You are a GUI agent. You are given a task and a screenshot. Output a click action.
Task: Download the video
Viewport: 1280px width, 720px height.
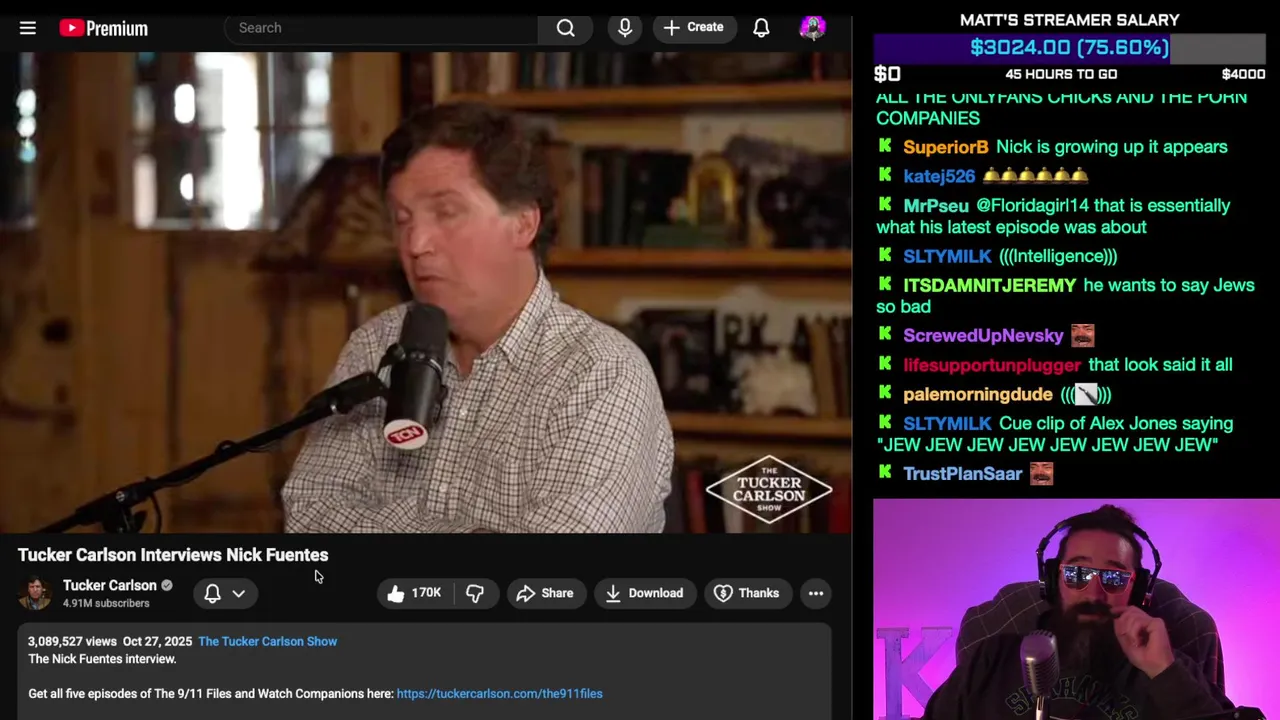click(645, 593)
